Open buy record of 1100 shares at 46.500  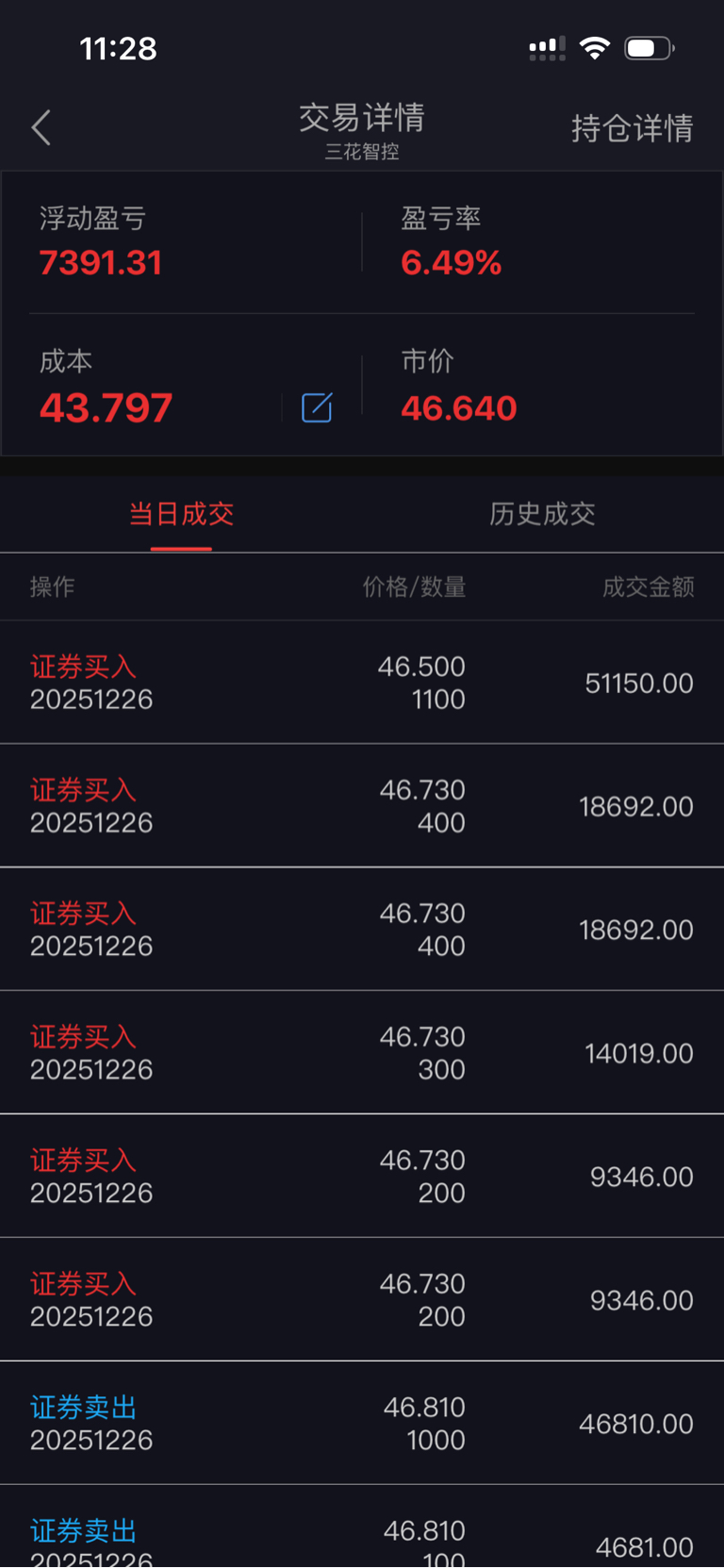coord(362,682)
